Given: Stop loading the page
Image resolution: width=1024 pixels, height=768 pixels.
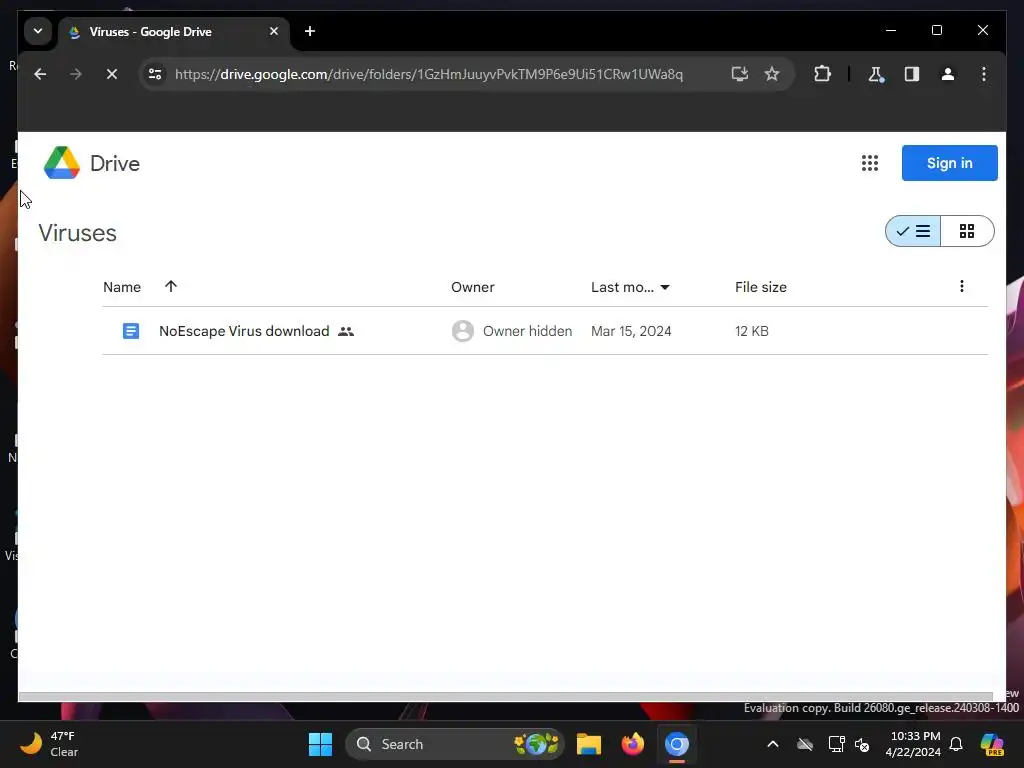Looking at the screenshot, I should click(112, 74).
